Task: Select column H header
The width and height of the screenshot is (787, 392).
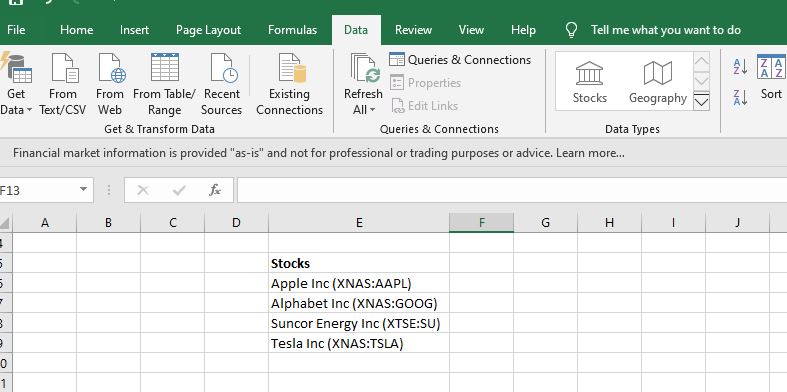Action: point(609,223)
